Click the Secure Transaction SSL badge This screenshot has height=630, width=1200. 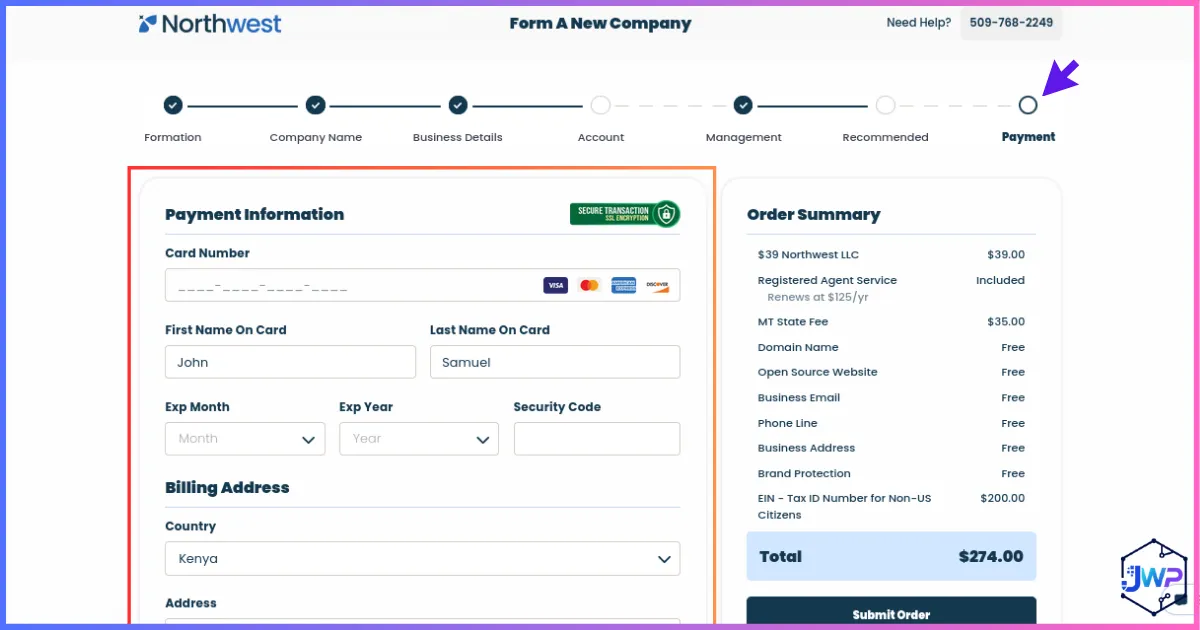[625, 214]
